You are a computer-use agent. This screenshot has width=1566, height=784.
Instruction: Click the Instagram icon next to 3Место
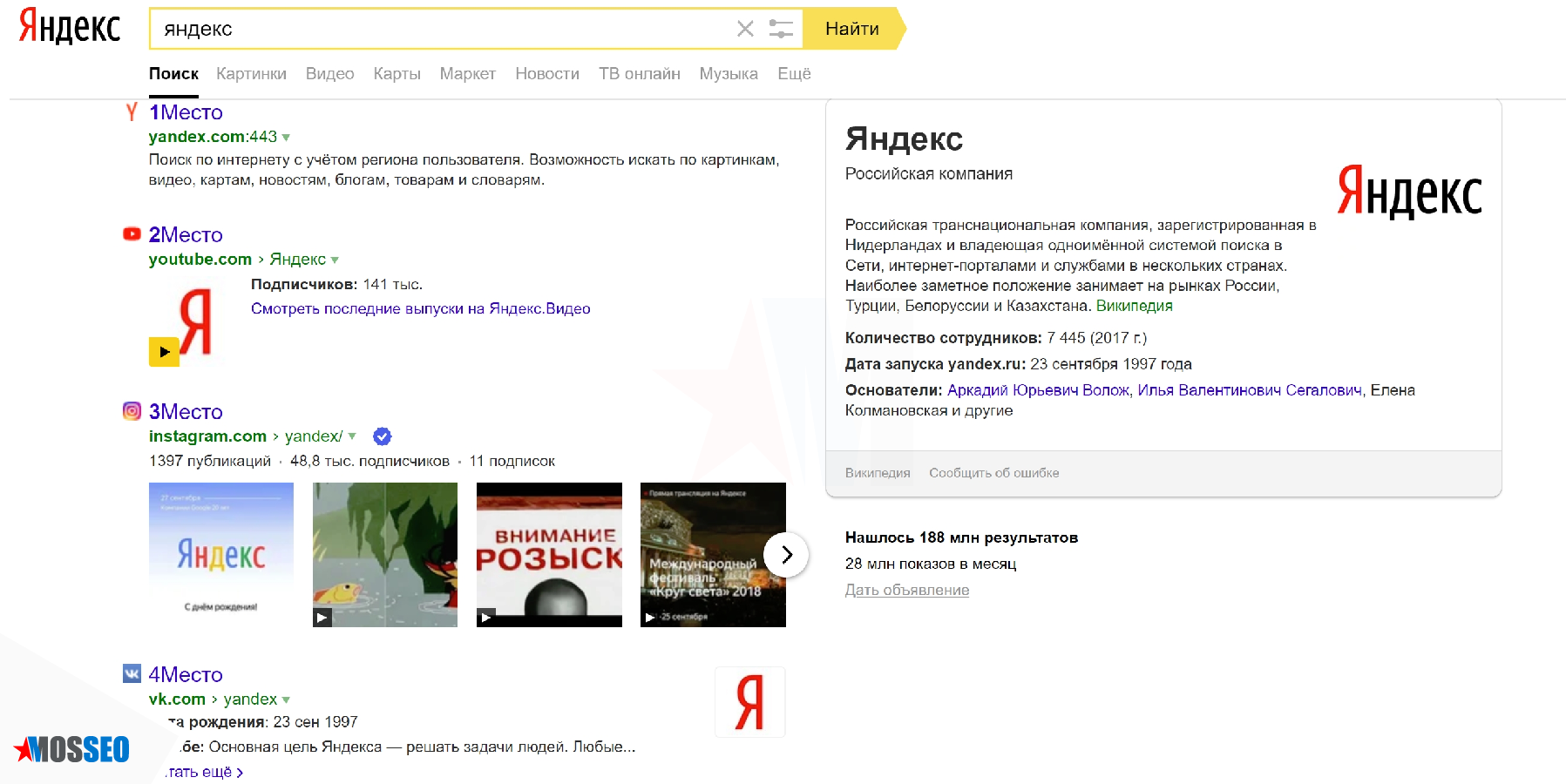pyautogui.click(x=131, y=410)
